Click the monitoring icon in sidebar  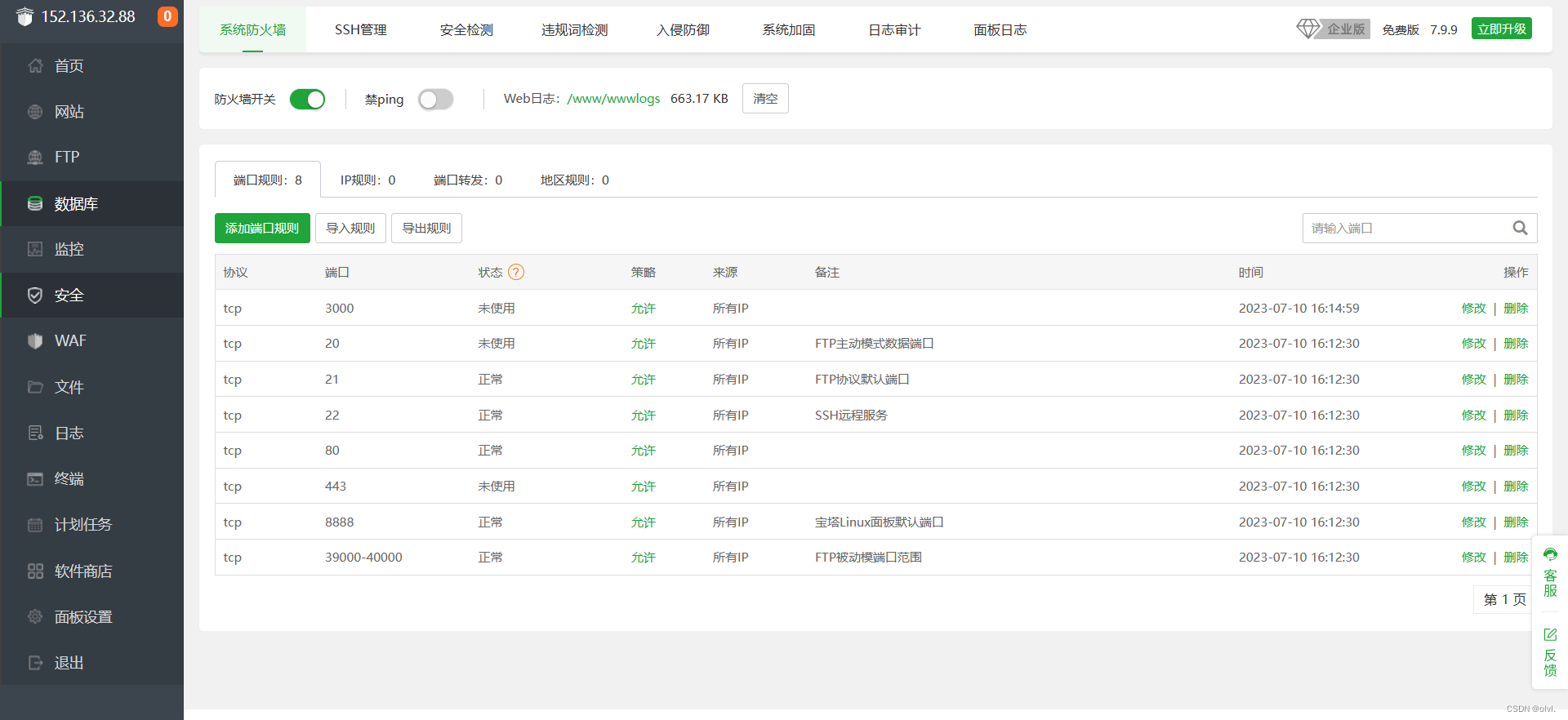35,249
